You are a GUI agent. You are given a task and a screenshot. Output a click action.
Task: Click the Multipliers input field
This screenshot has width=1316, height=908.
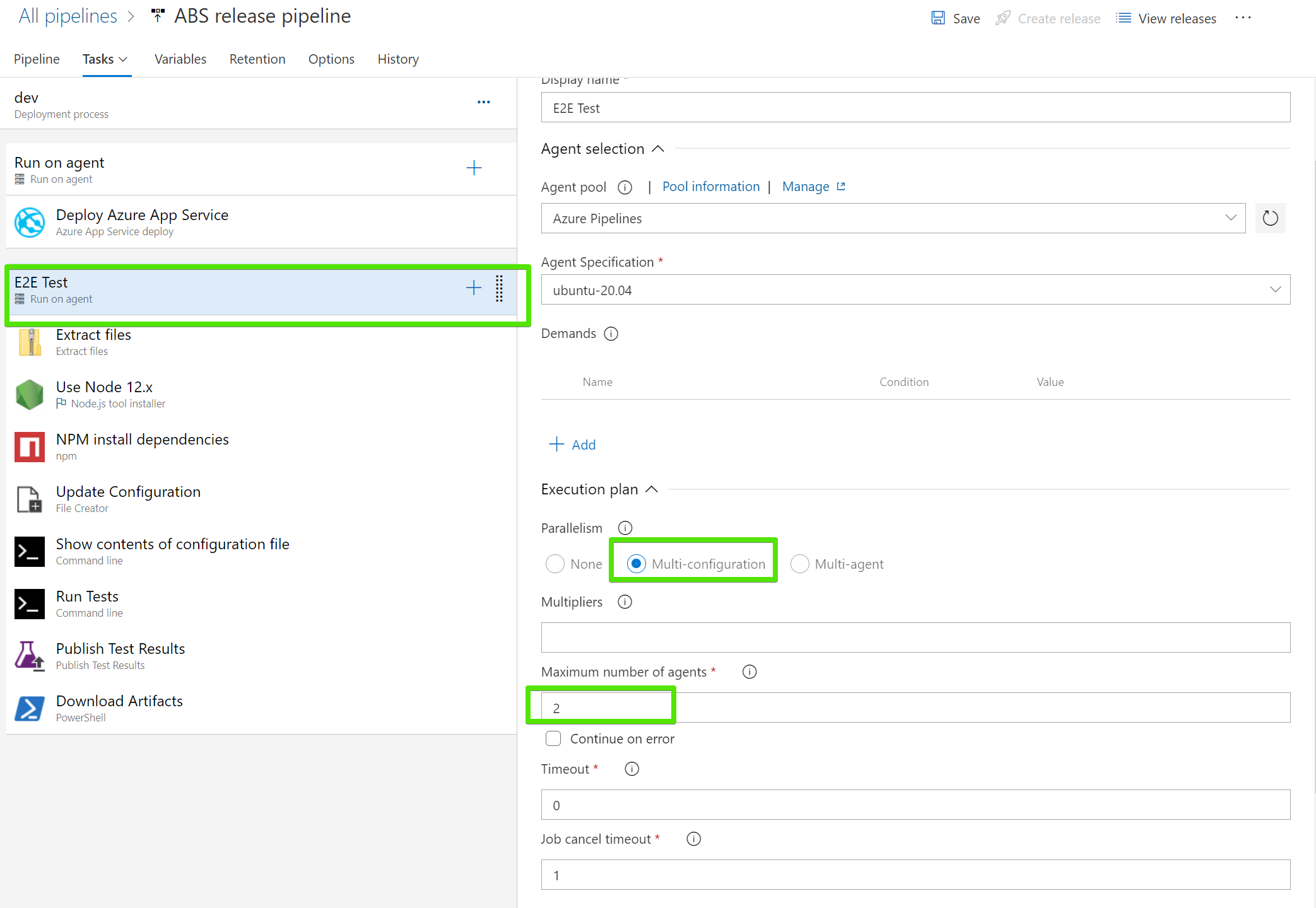915,637
